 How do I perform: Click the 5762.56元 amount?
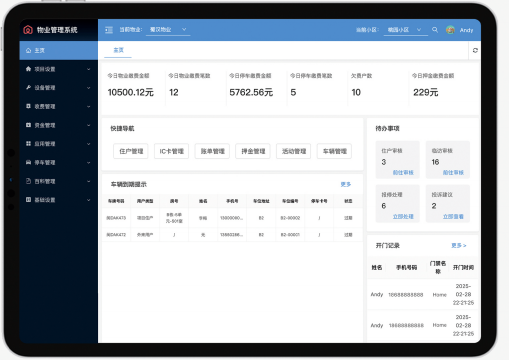point(251,92)
